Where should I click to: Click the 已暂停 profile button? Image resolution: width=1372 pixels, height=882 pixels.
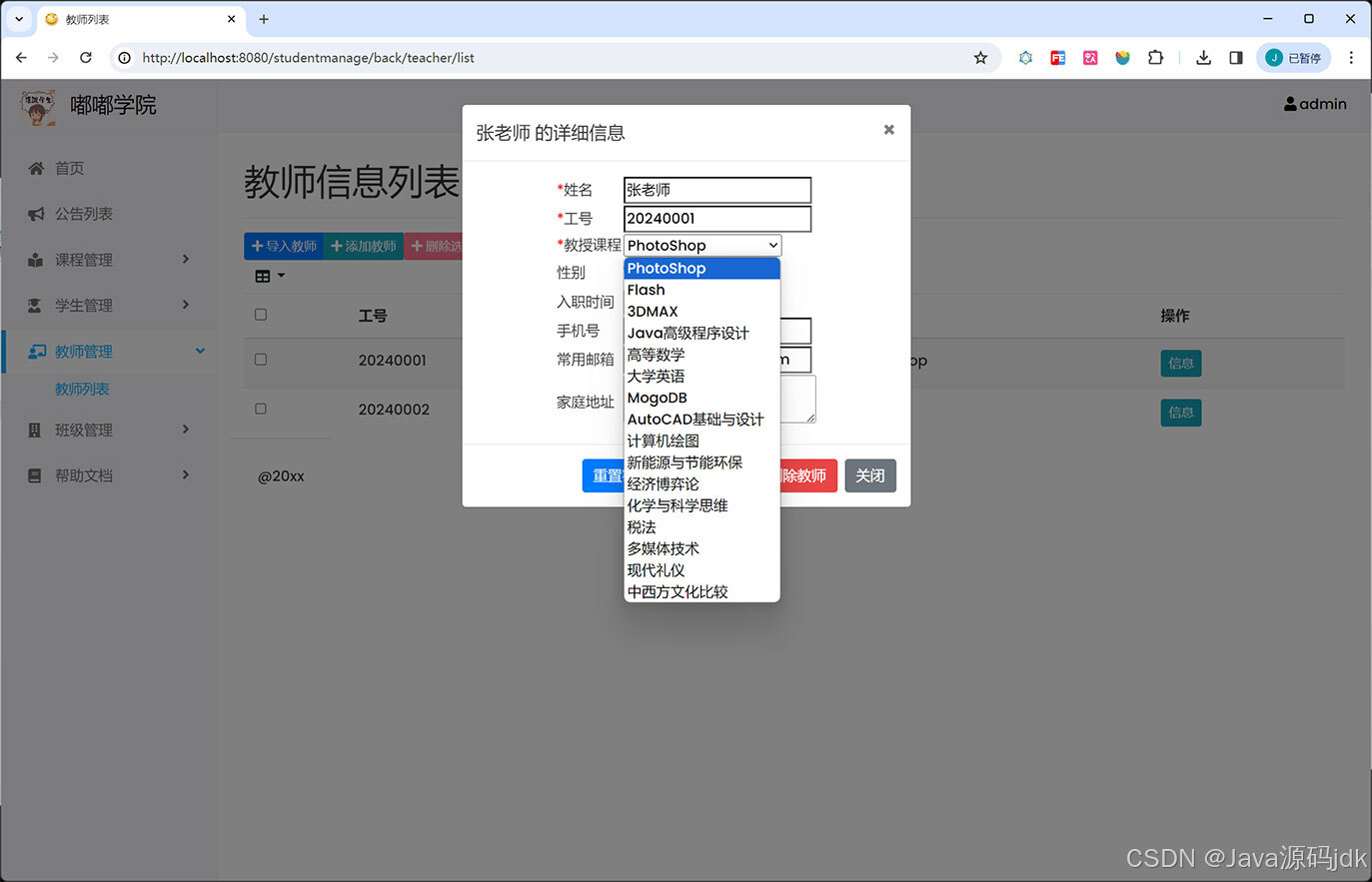point(1294,58)
